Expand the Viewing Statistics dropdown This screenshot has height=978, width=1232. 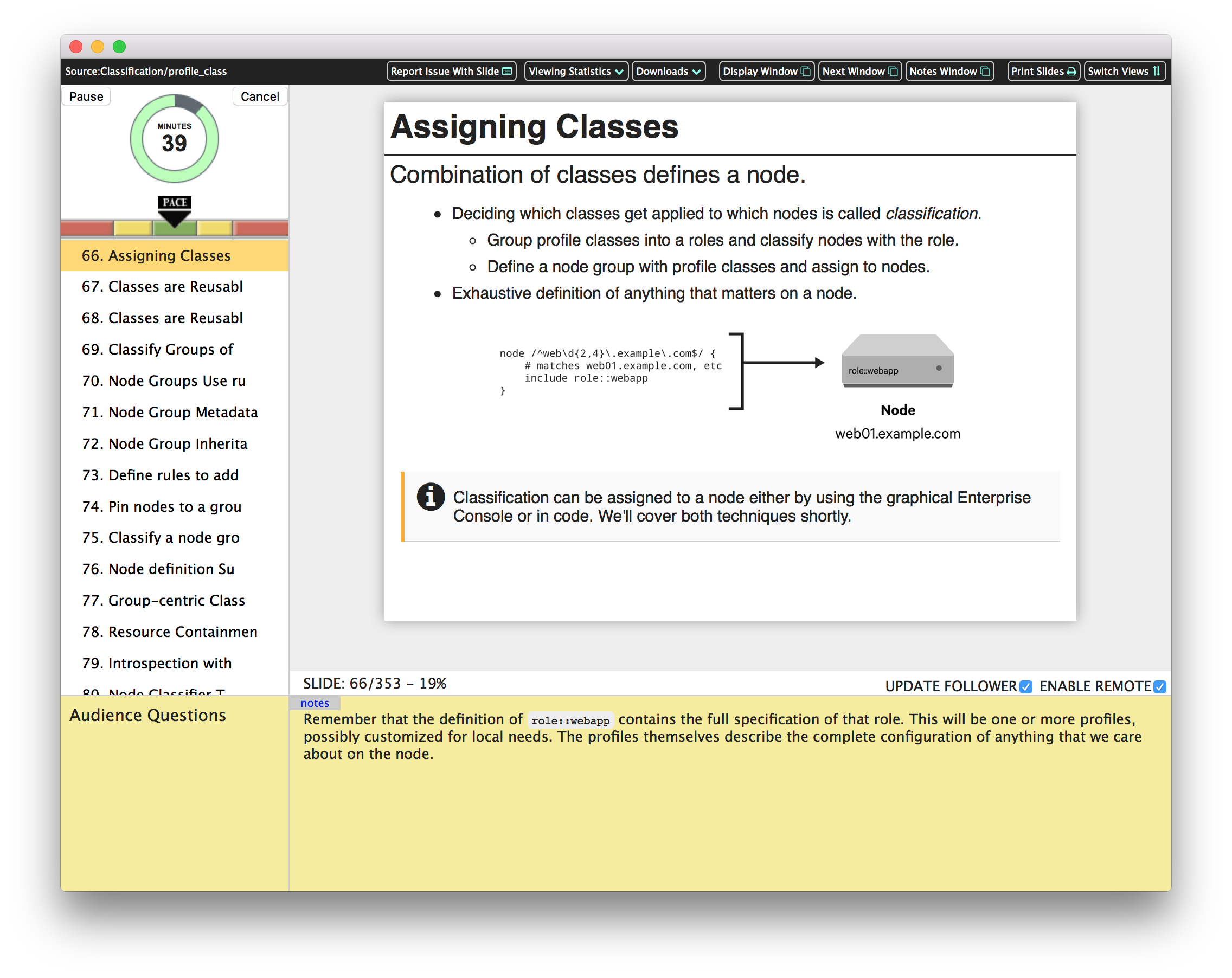(576, 72)
